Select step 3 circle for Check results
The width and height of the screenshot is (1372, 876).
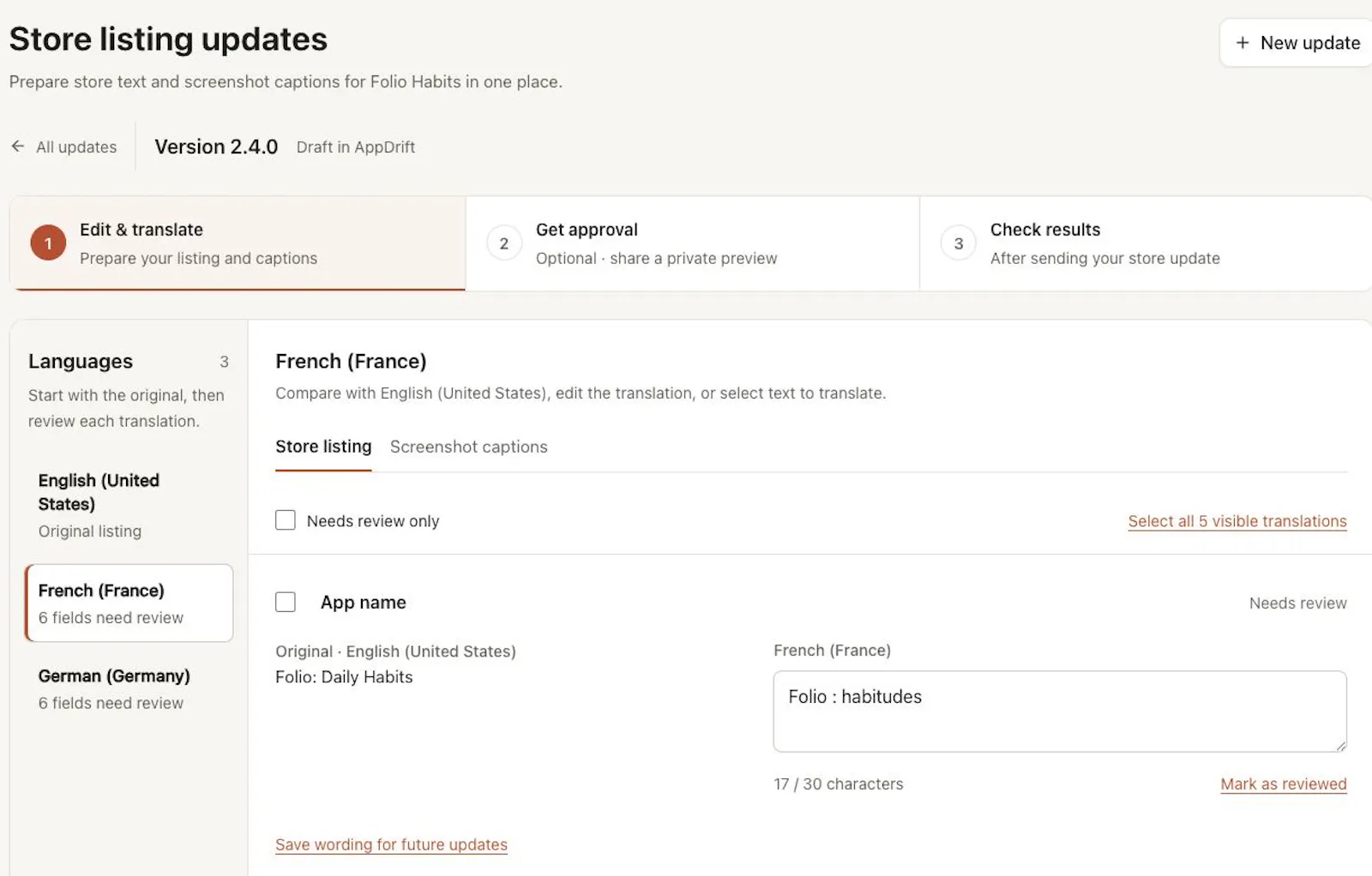[959, 243]
